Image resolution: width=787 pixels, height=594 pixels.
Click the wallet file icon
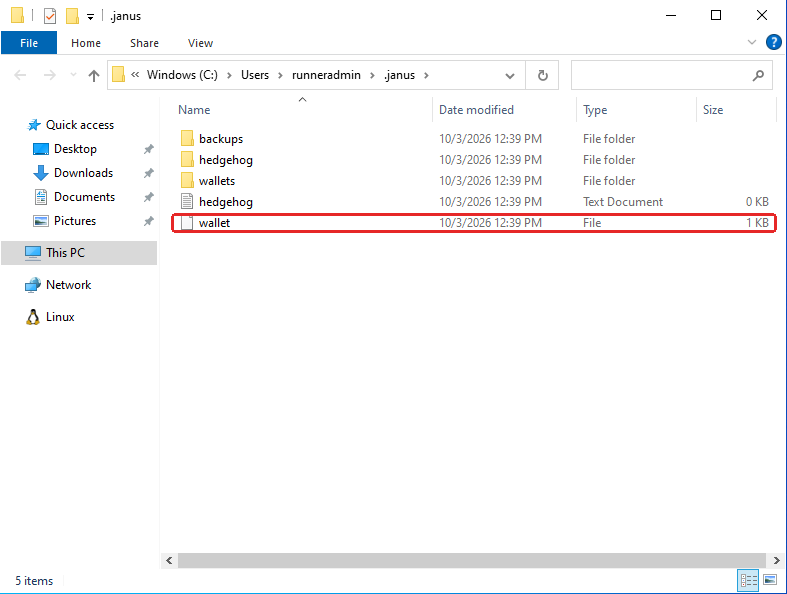pos(187,223)
